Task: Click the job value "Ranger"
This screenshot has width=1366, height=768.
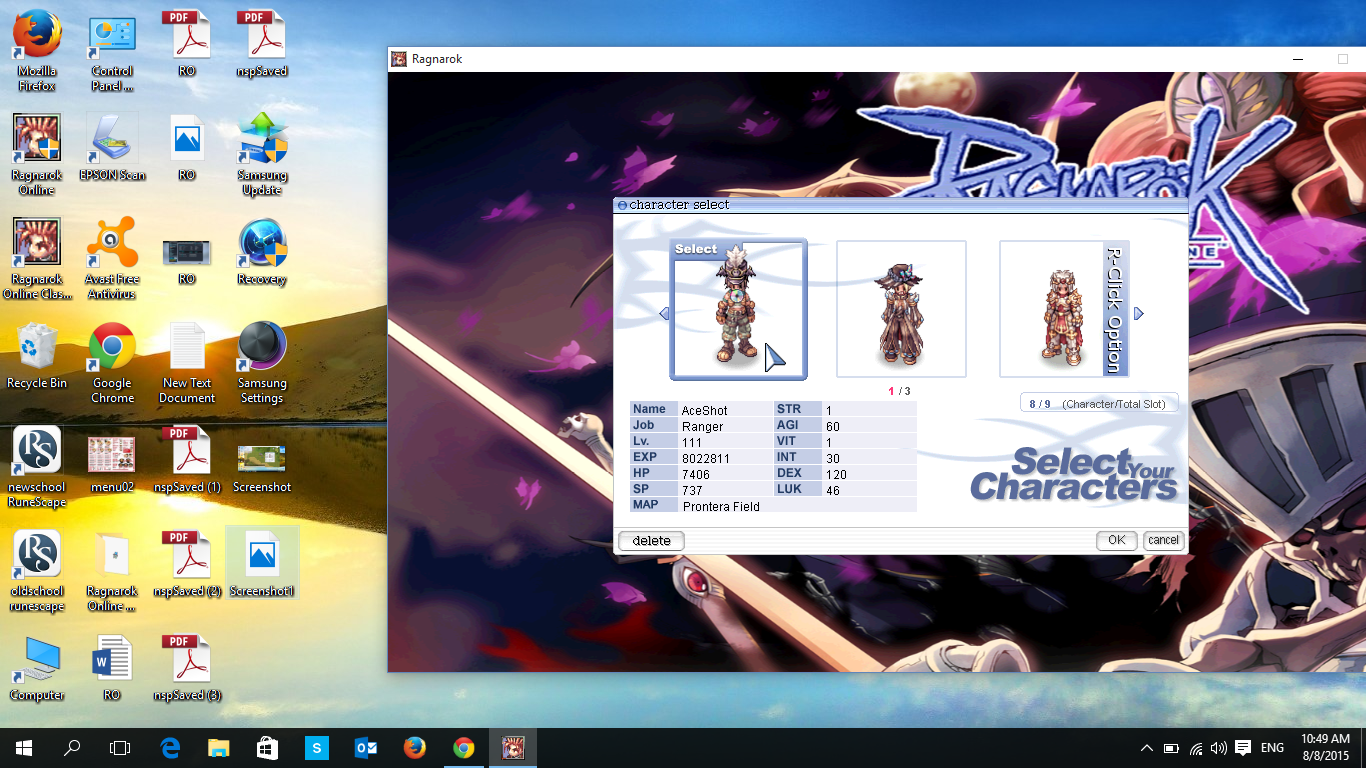Action: 702,426
